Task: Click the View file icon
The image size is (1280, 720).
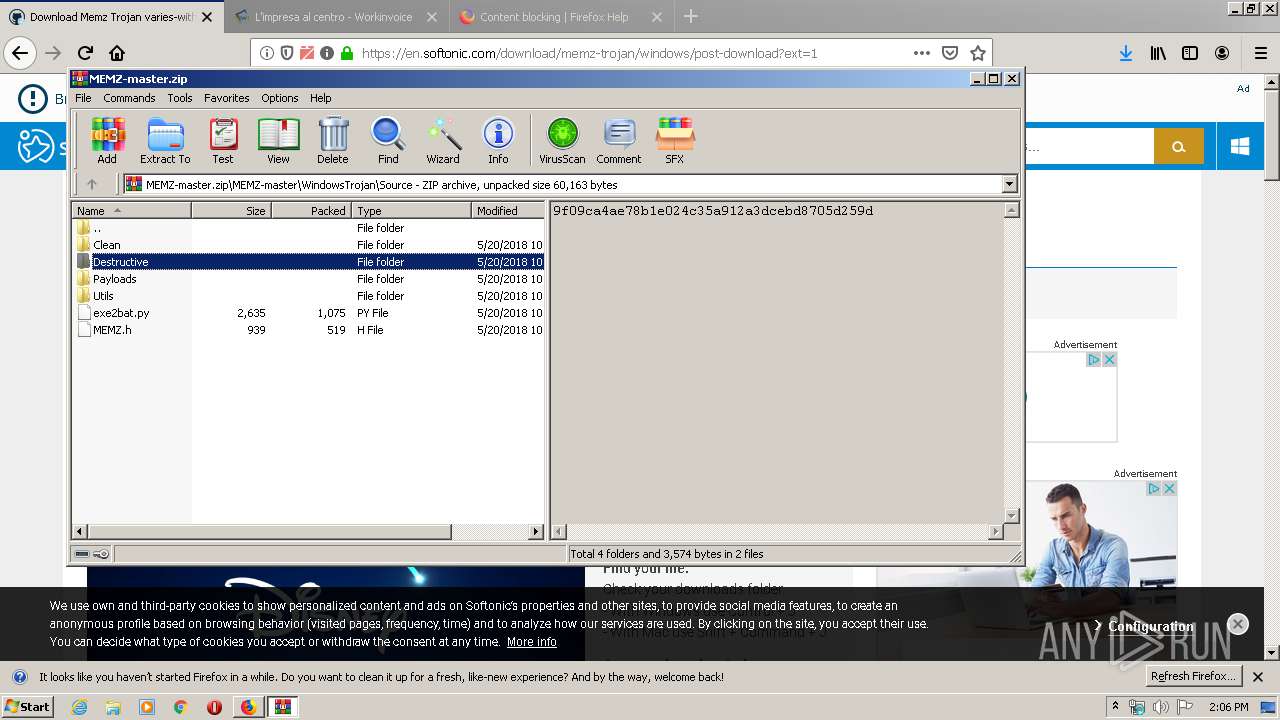Action: pyautogui.click(x=278, y=140)
